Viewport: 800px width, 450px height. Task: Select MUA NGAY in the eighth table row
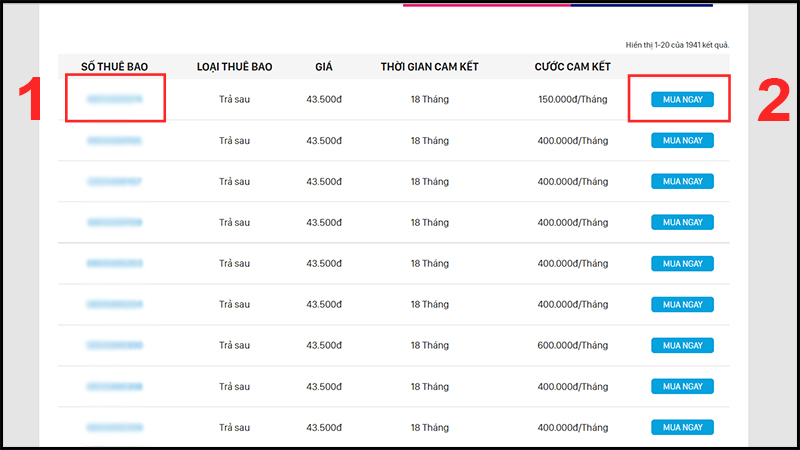682,386
